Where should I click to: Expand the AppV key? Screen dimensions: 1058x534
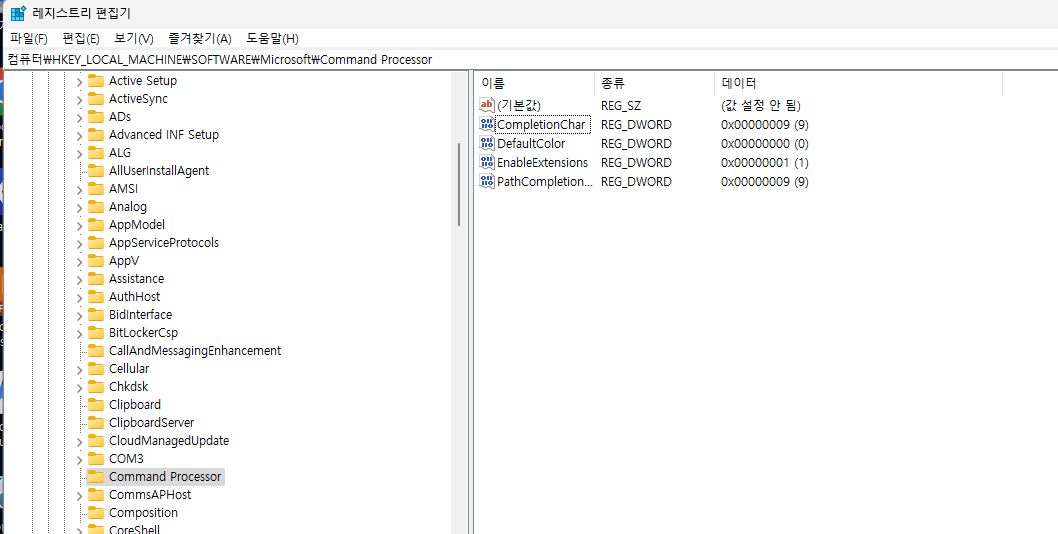click(x=79, y=261)
